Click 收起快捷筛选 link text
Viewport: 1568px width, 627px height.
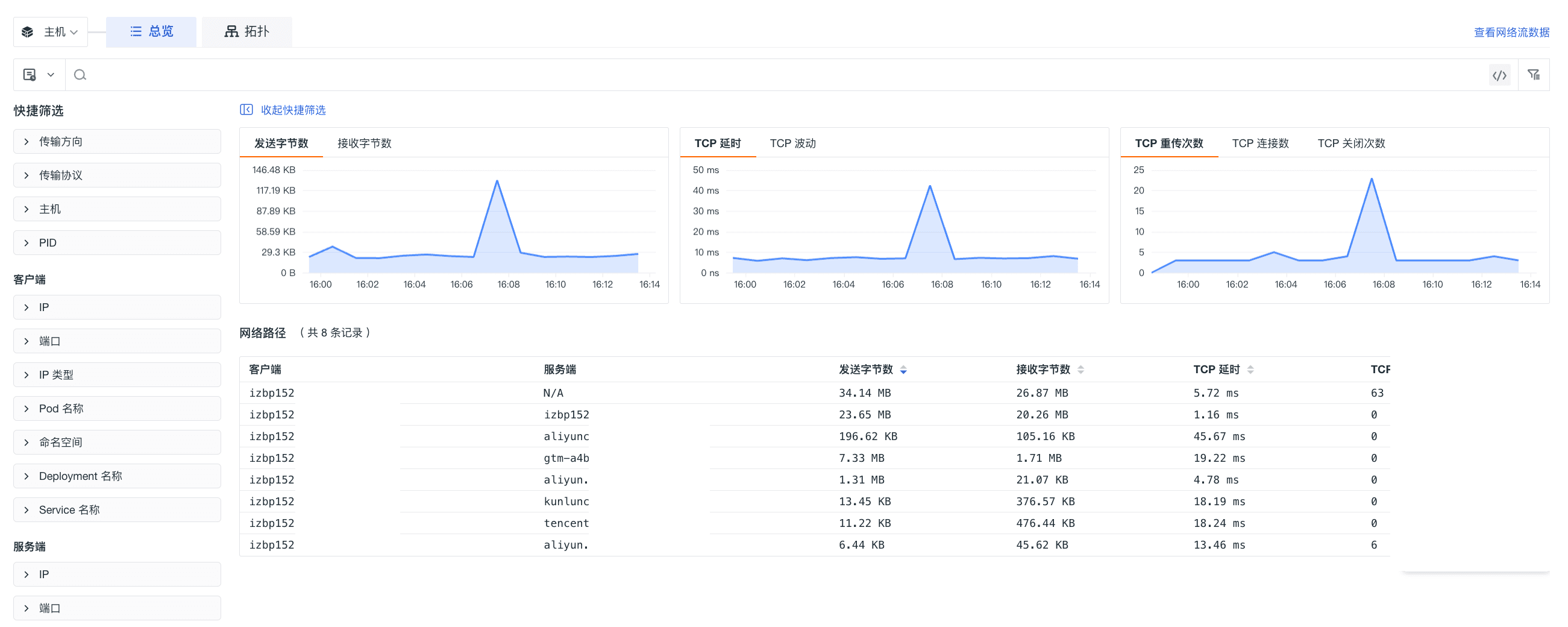point(293,110)
